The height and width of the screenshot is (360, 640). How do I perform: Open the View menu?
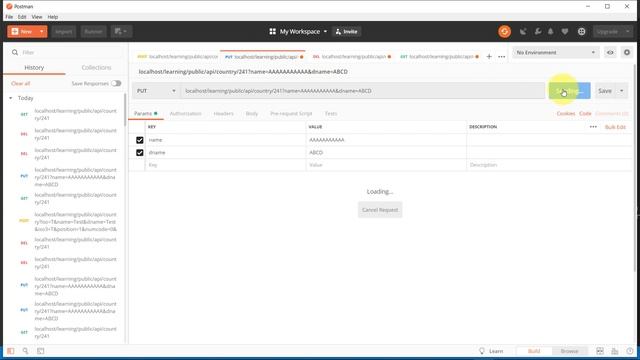pyautogui.click(x=37, y=17)
